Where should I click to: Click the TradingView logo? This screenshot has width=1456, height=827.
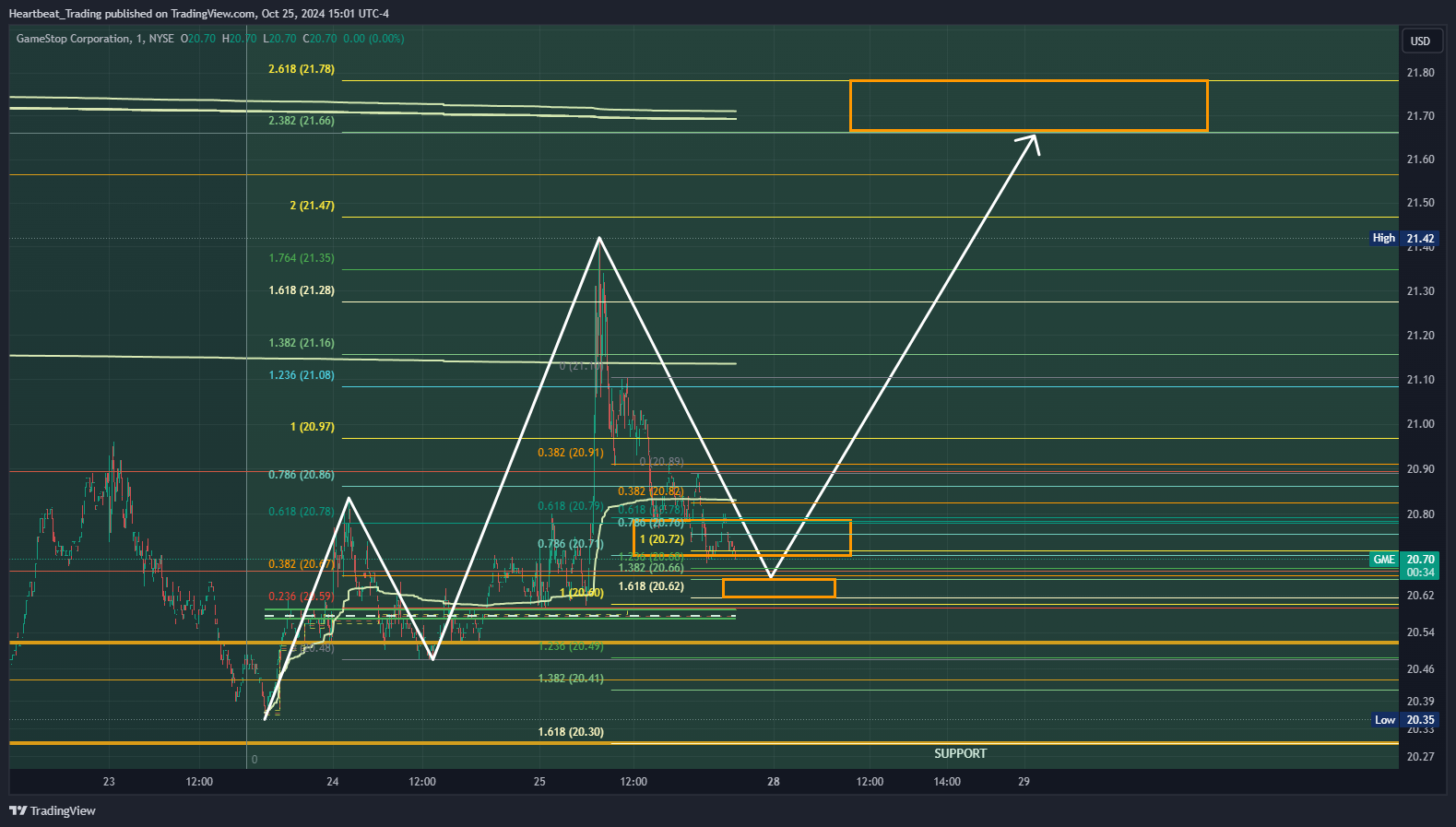[x=53, y=810]
